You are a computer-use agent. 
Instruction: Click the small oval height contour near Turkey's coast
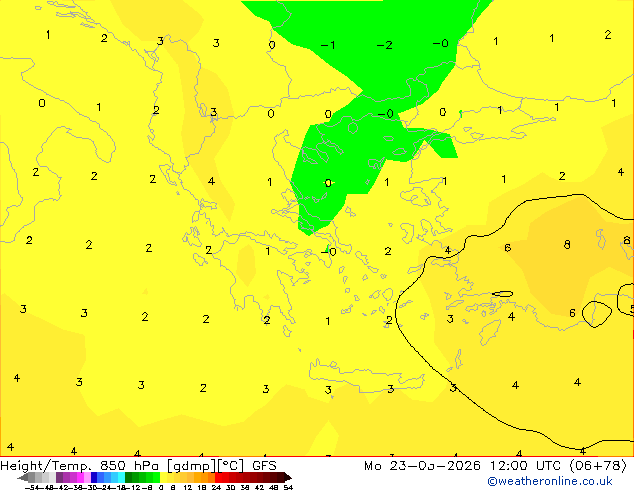click(503, 294)
